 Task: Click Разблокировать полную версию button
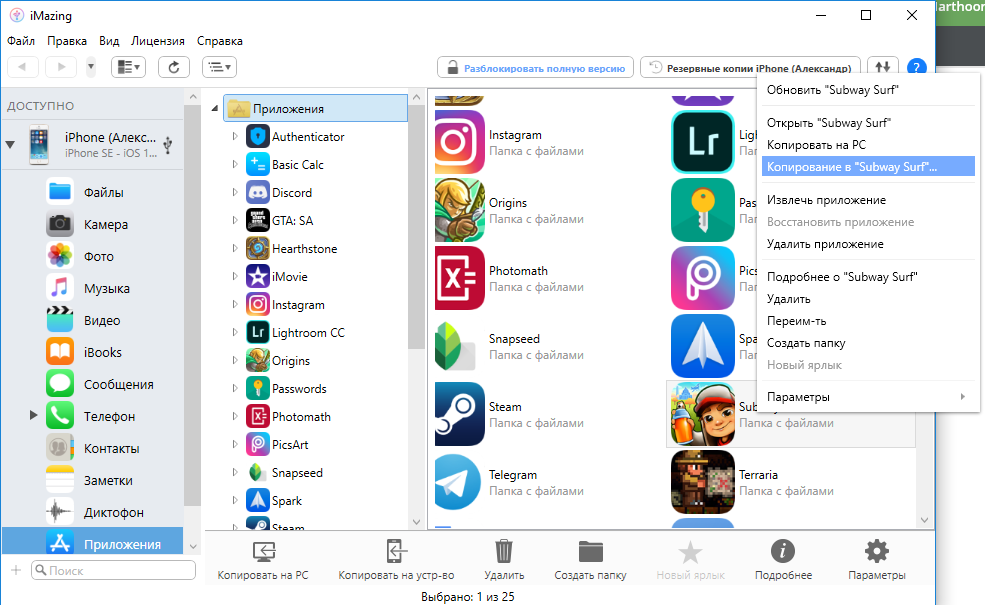[536, 68]
